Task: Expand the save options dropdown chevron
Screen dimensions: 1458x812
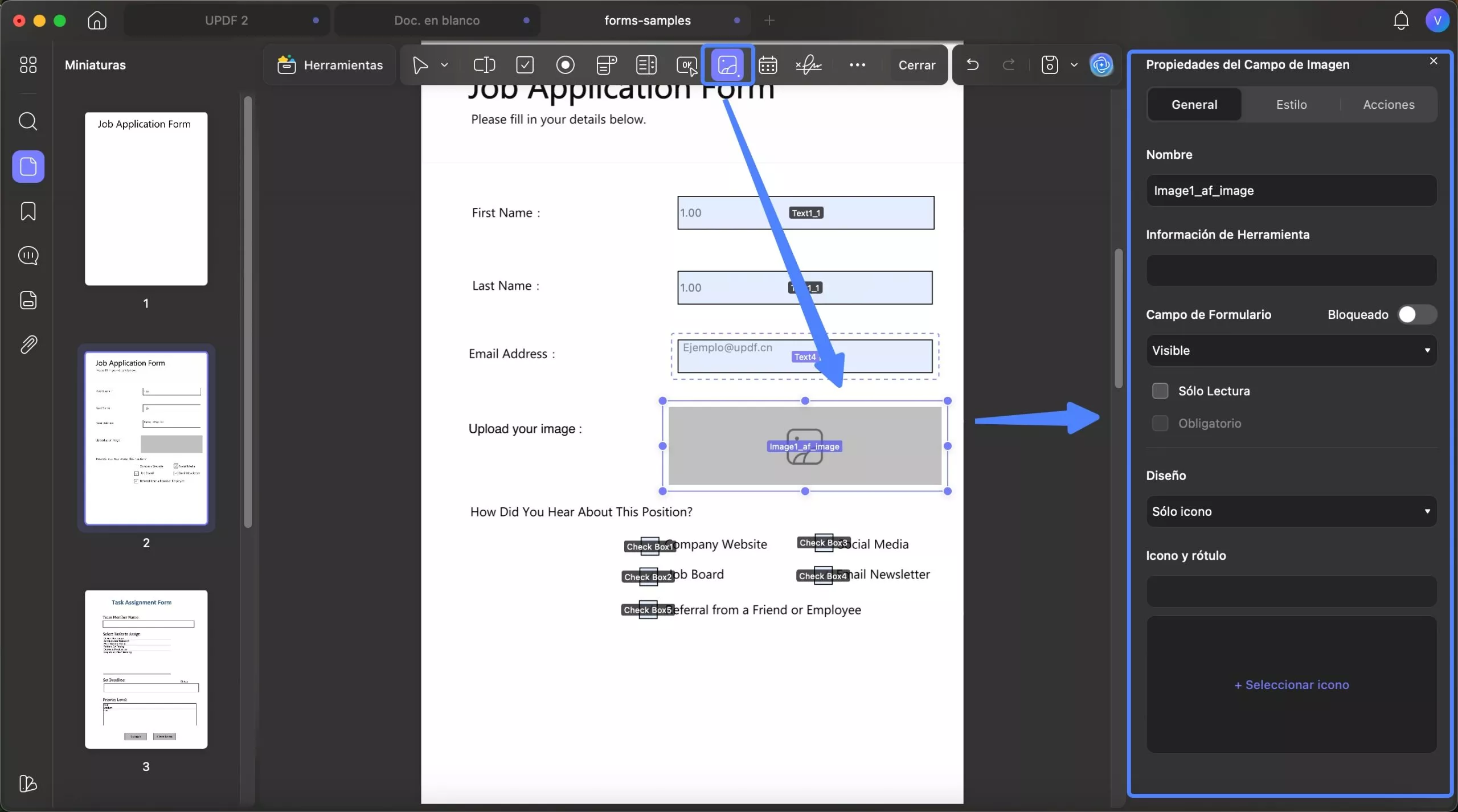Action: coord(1074,65)
